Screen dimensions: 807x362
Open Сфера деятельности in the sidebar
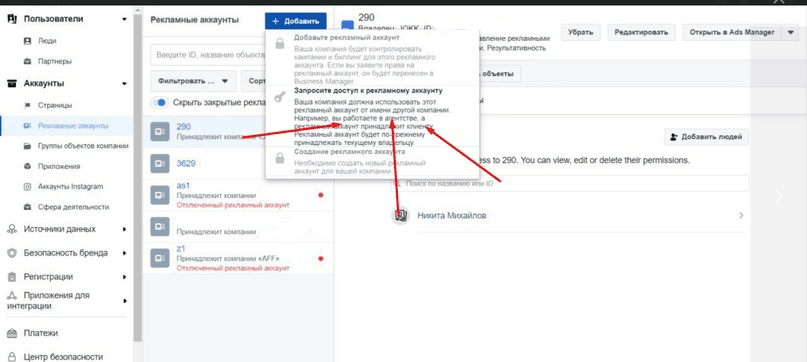(73, 207)
